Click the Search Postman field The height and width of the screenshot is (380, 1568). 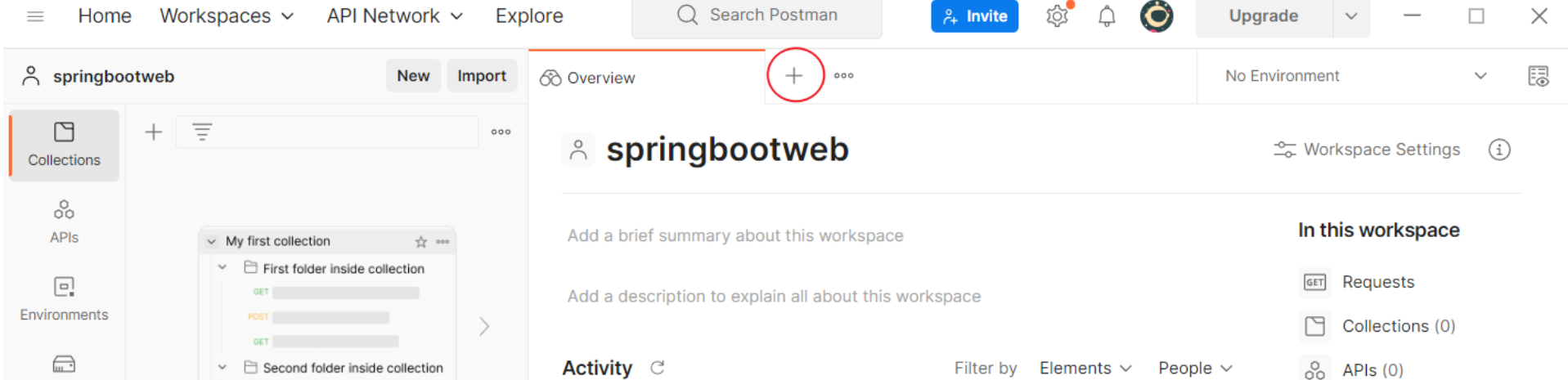coord(757,16)
